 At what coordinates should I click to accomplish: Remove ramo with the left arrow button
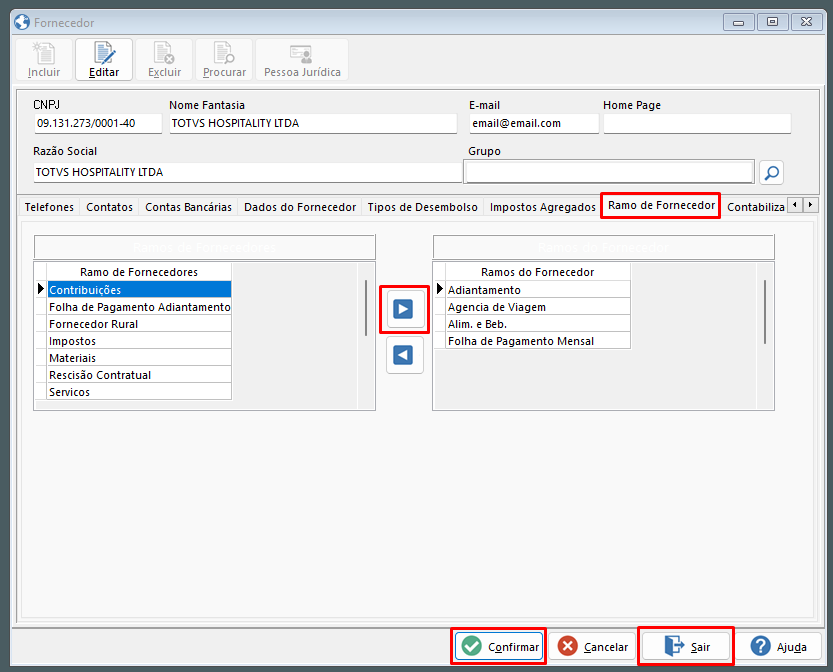403,355
